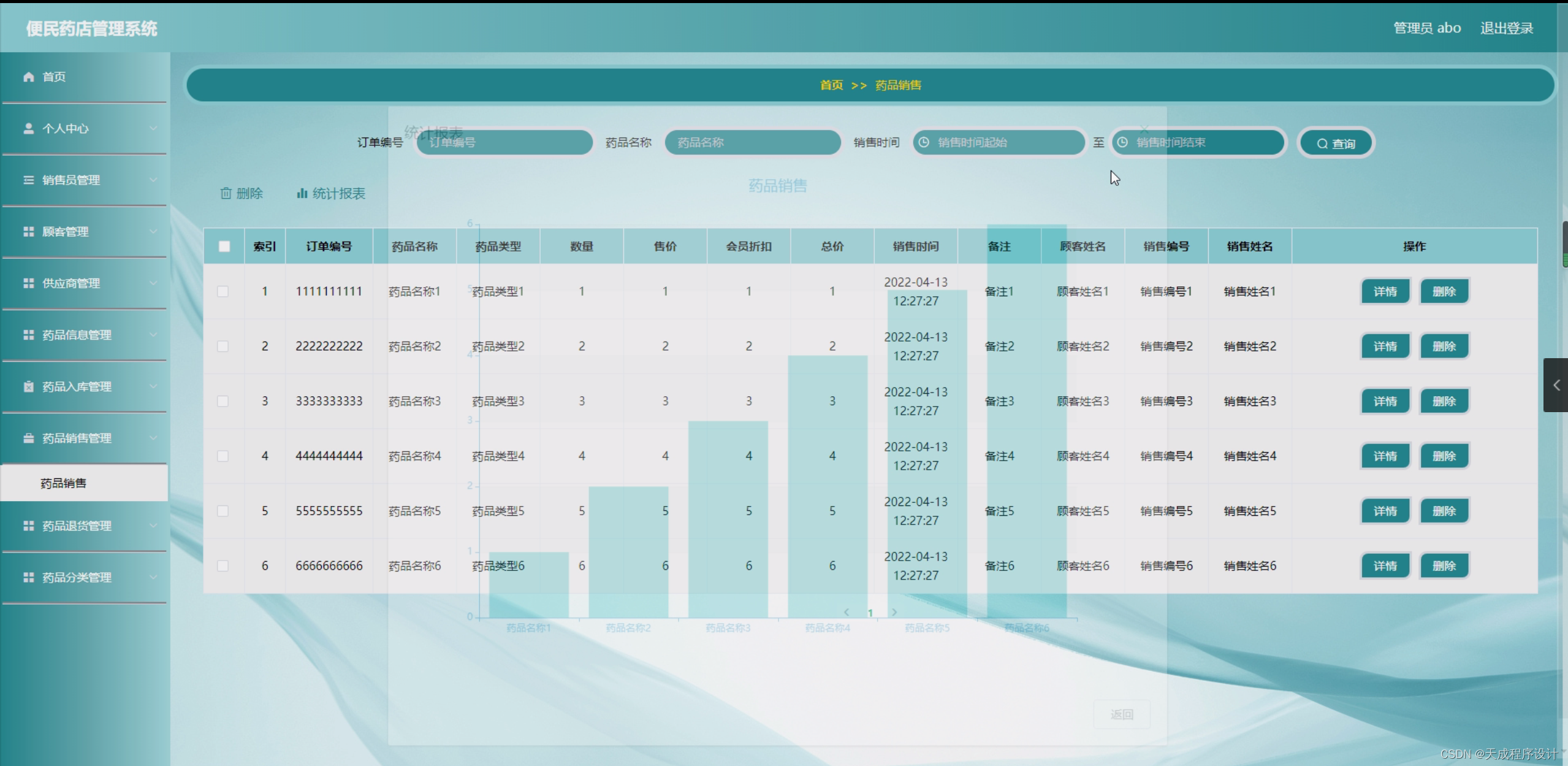Click the home icon beside 首页
The height and width of the screenshot is (766, 1568).
point(28,77)
